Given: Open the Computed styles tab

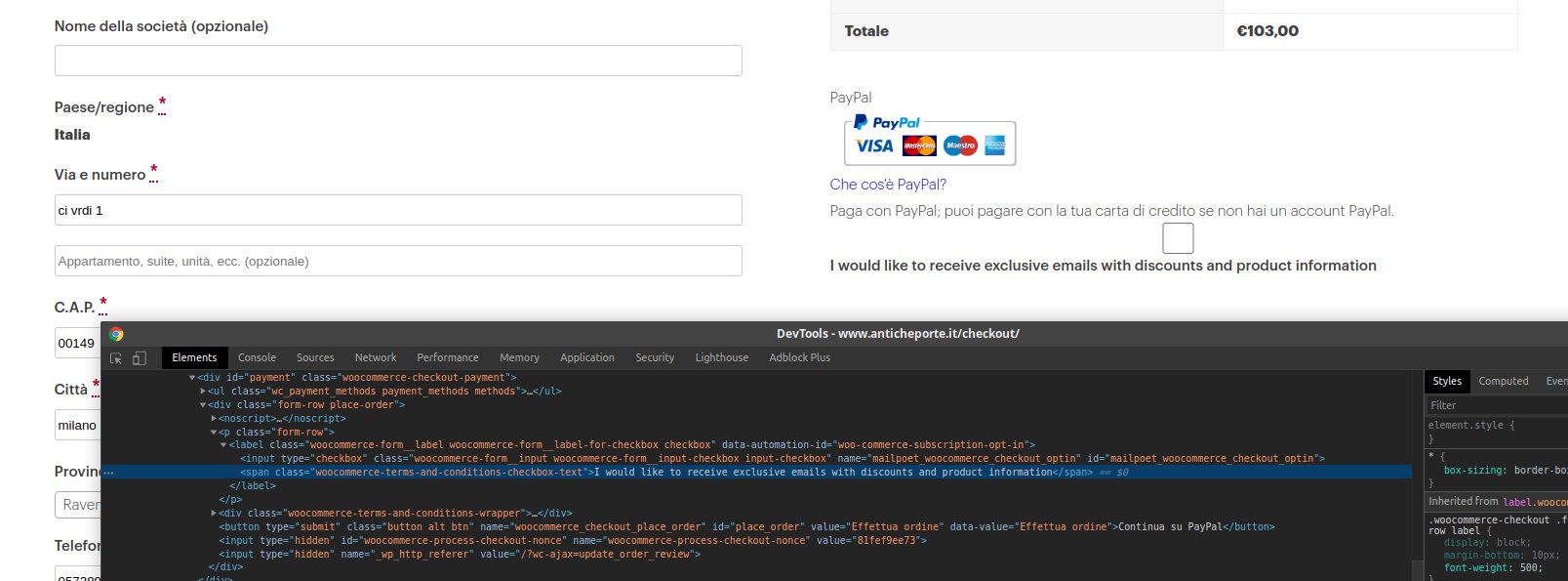Looking at the screenshot, I should point(1503,382).
